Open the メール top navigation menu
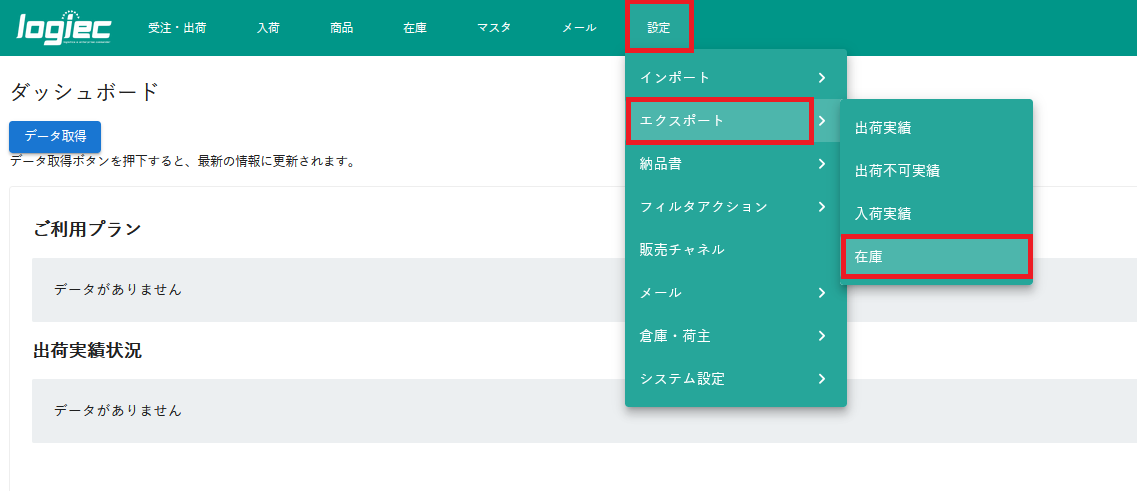Image resolution: width=1137 pixels, height=491 pixels. pos(579,28)
